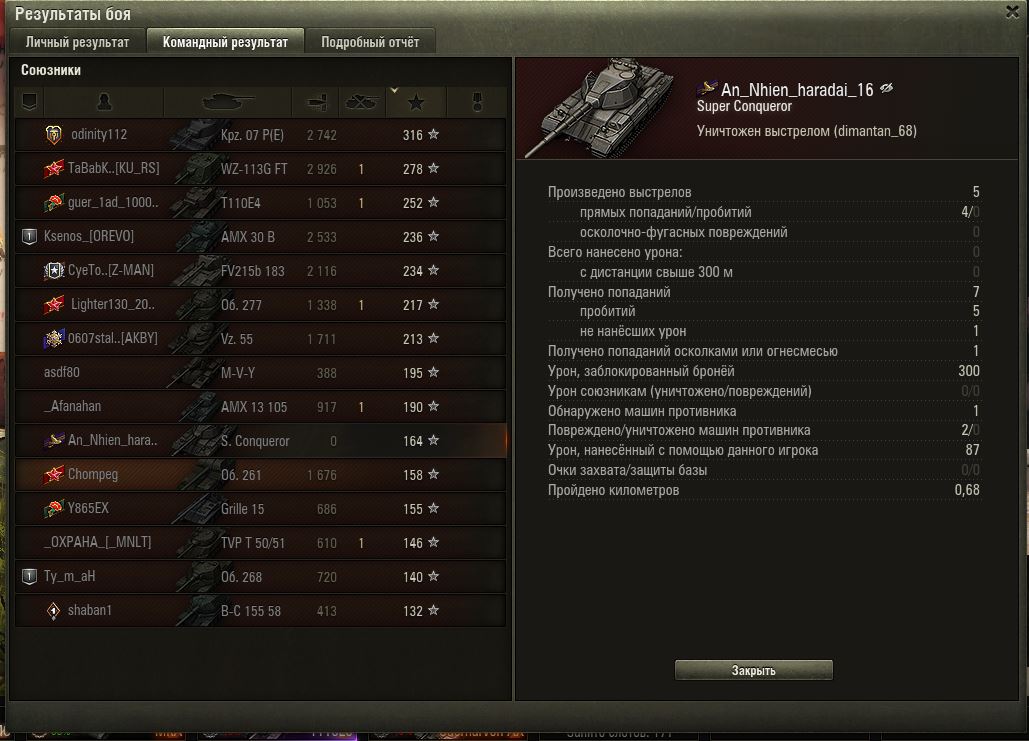Select Командный результат tab
Image resolution: width=1029 pixels, height=741 pixels.
[x=225, y=41]
